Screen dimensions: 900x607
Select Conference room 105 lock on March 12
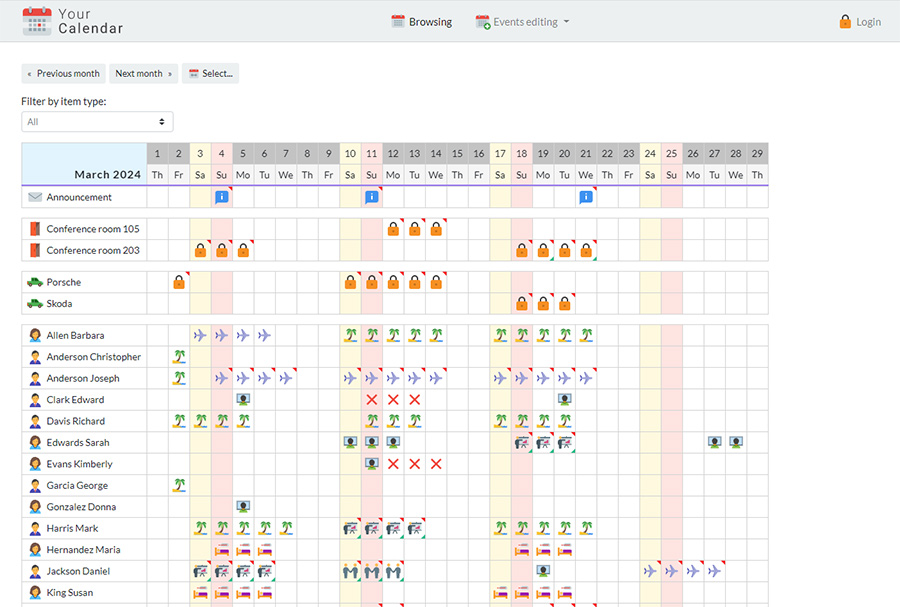[393, 229]
